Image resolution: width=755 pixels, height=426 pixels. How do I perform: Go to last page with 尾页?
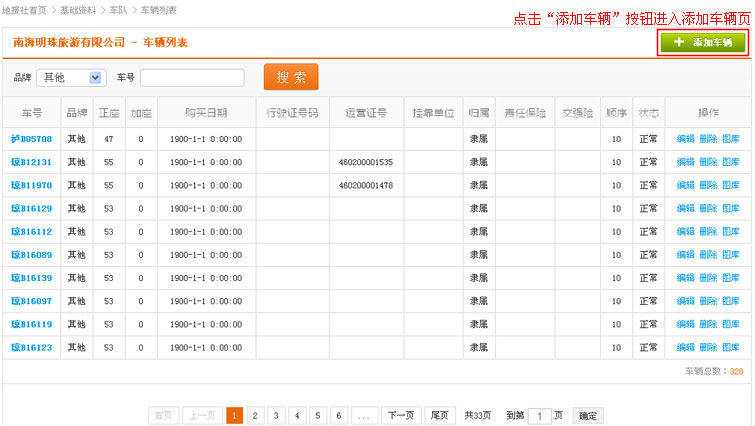[439, 416]
